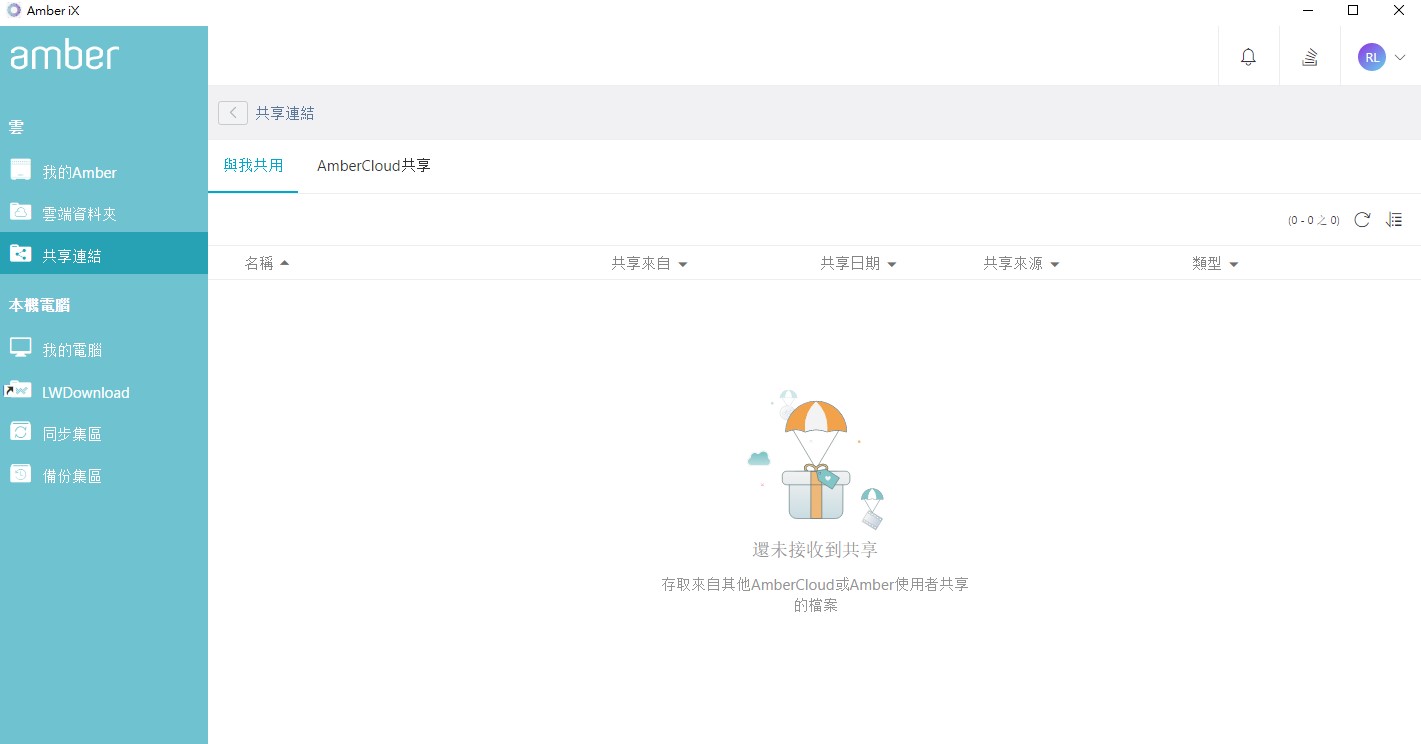Click the refresh list icon

1361,220
